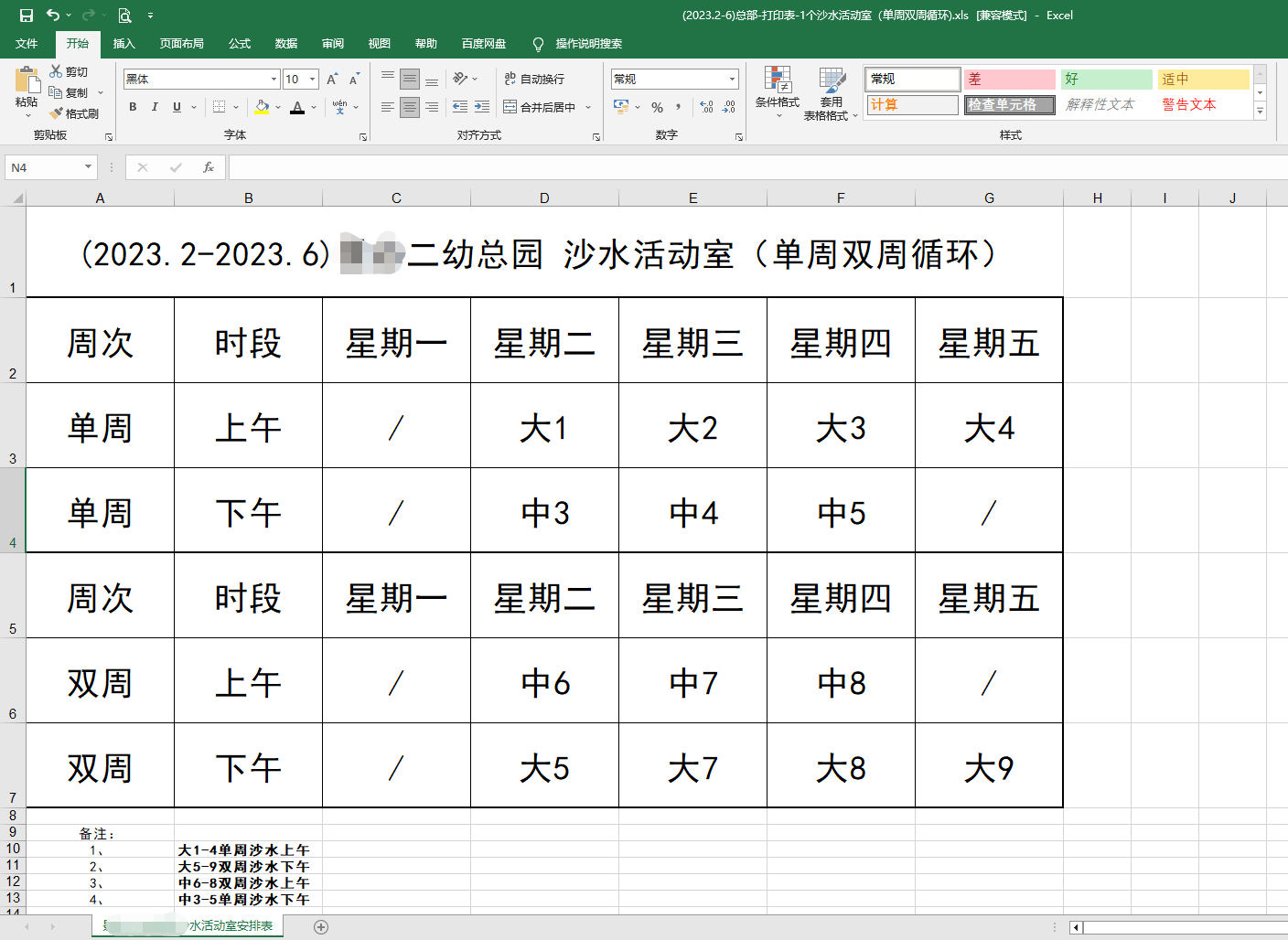Toggle 自动换行 wrap text

(534, 80)
